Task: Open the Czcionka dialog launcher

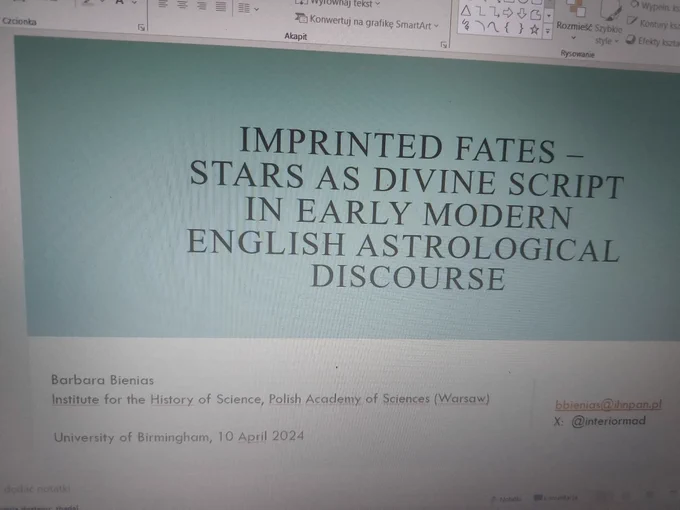Action: [x=141, y=27]
